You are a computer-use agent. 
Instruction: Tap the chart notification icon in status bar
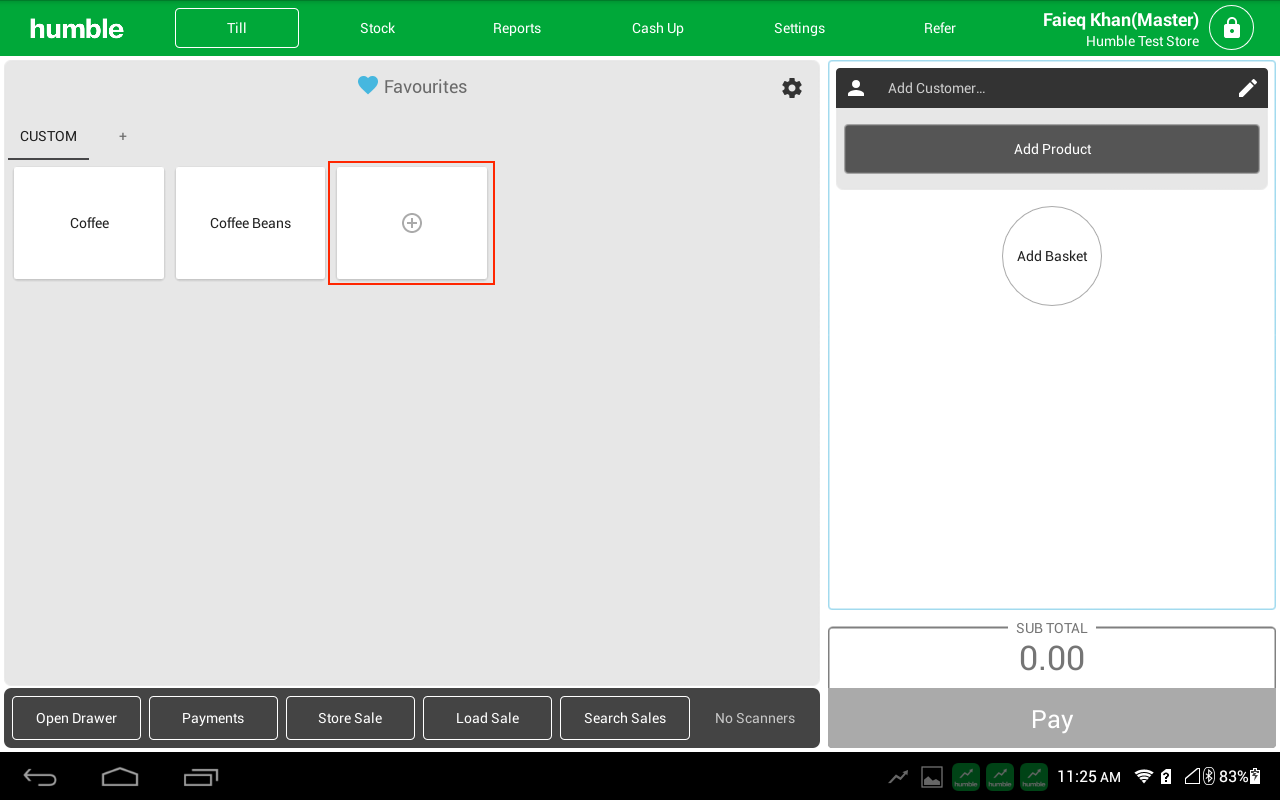pyautogui.click(x=899, y=777)
